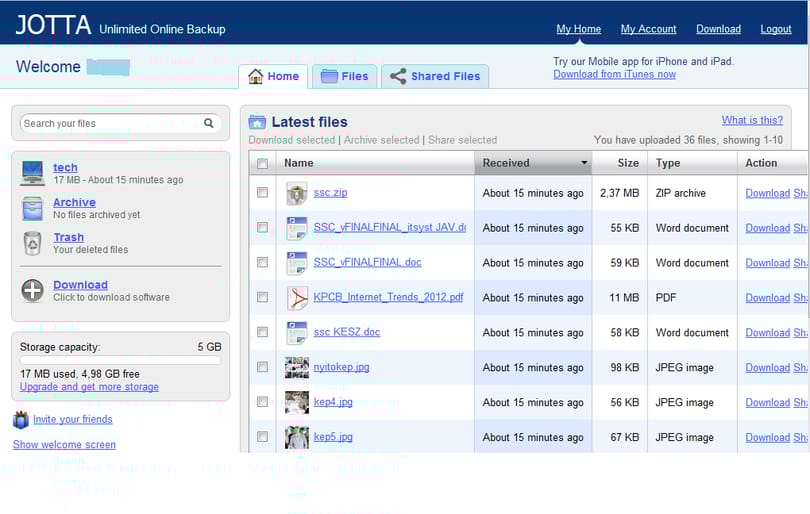Sort the table by Size column
This screenshot has width=810, height=514.
click(x=628, y=163)
